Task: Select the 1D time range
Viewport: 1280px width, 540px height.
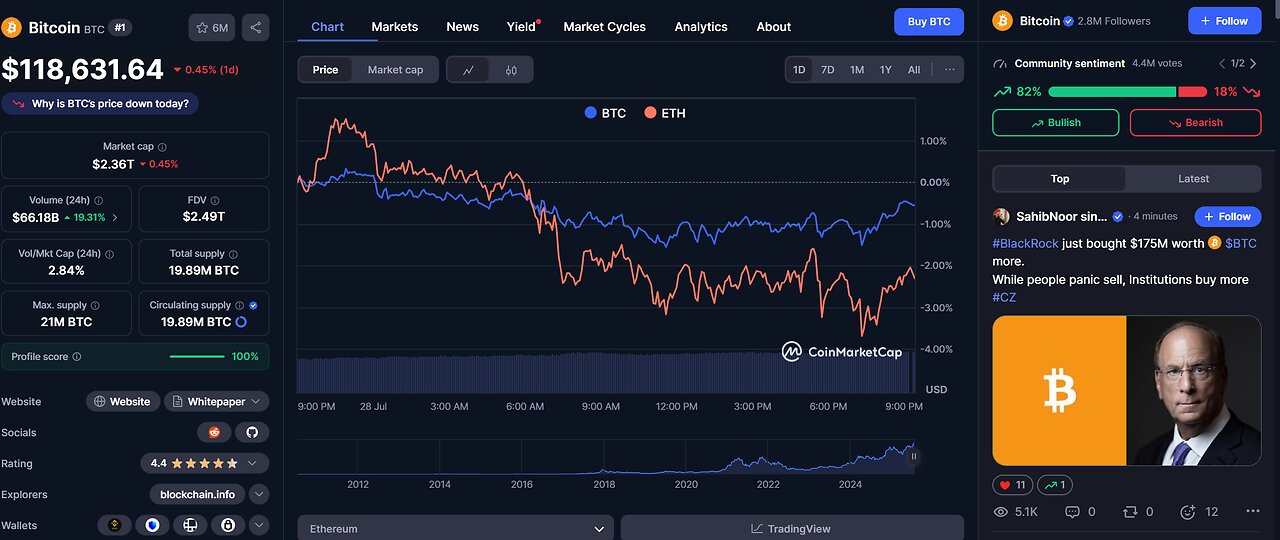Action: tap(799, 70)
